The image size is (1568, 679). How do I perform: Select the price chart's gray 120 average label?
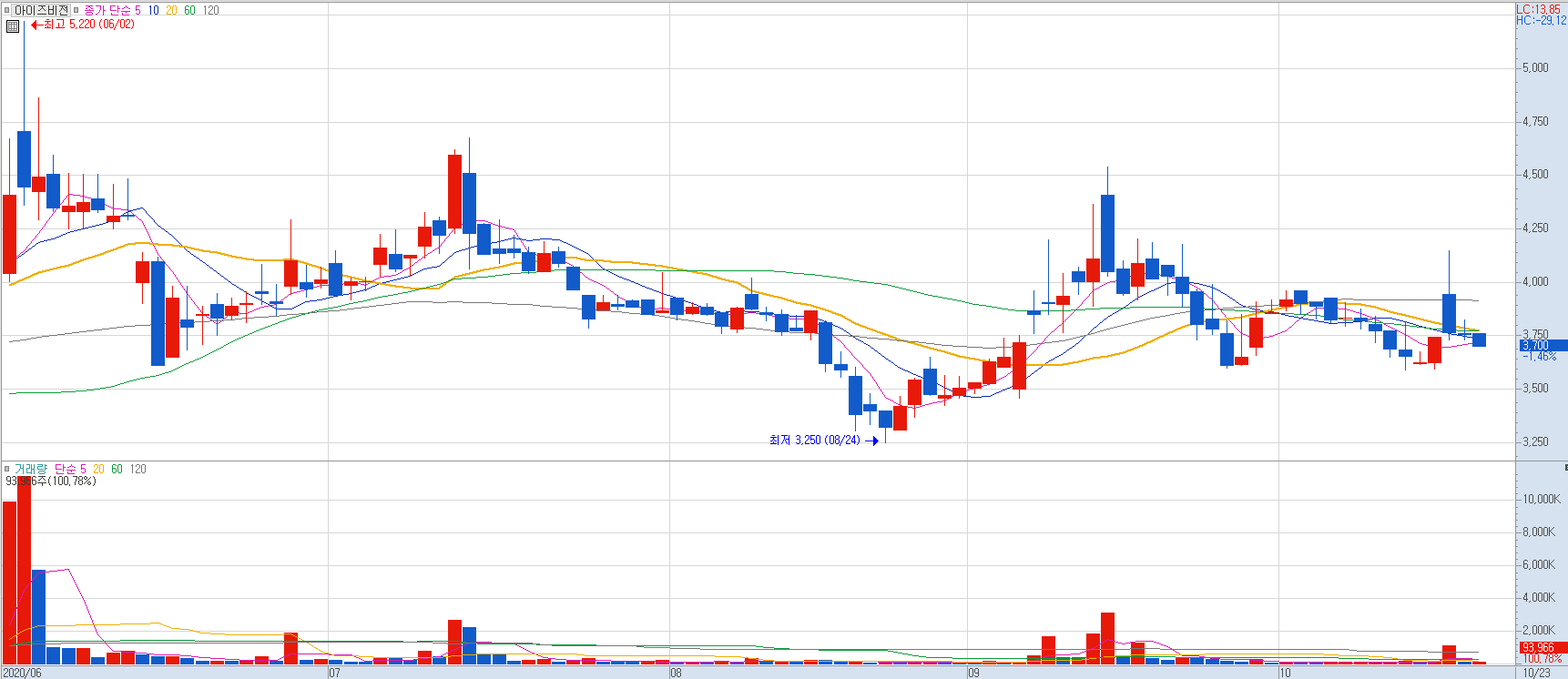point(210,10)
